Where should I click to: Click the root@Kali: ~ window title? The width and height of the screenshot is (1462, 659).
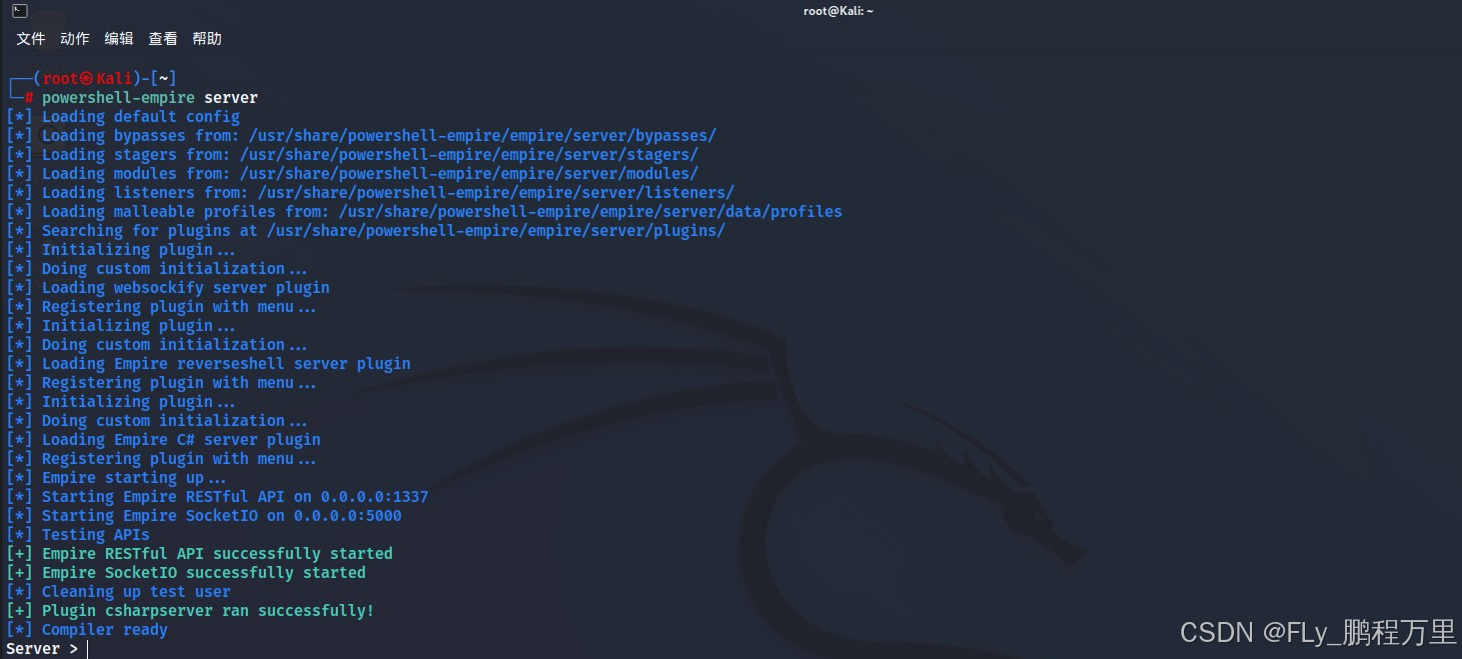(x=838, y=11)
